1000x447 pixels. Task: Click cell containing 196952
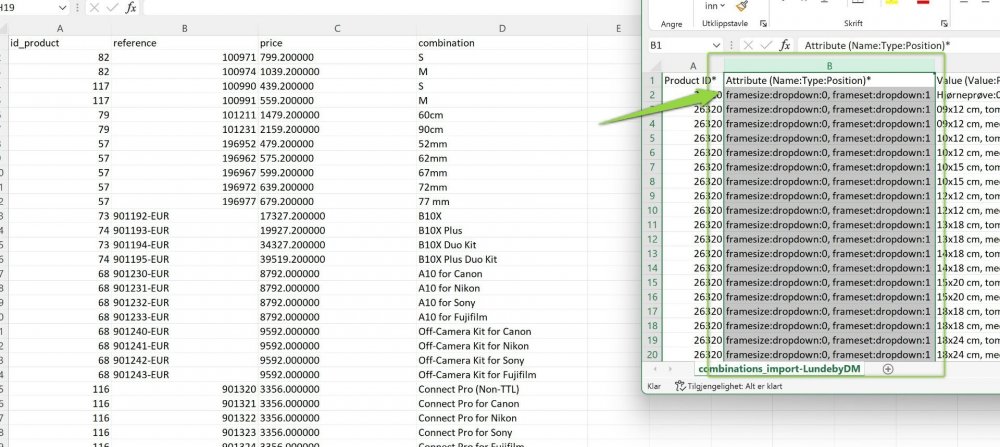[184, 144]
